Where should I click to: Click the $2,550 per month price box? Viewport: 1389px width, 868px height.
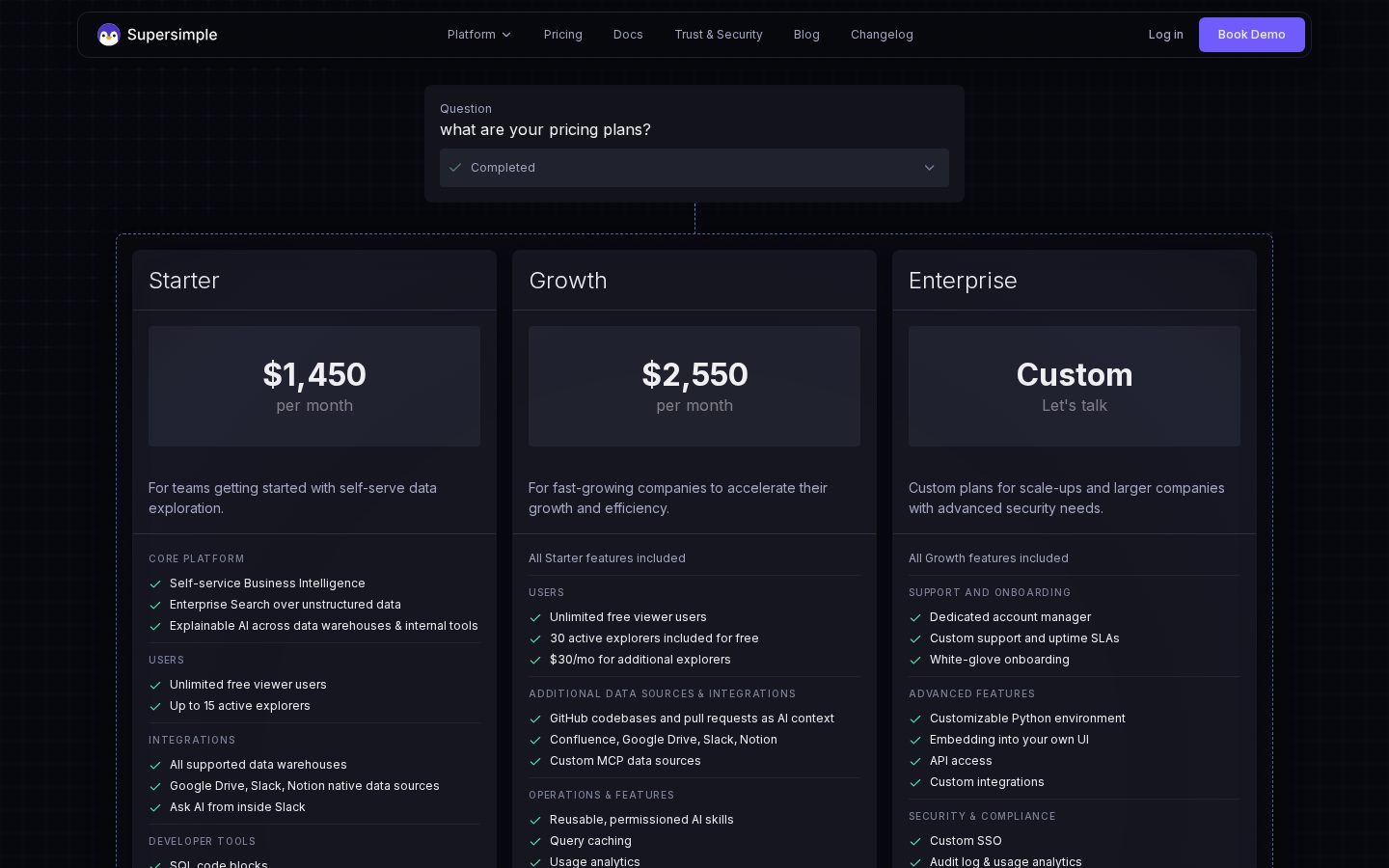[x=694, y=386]
